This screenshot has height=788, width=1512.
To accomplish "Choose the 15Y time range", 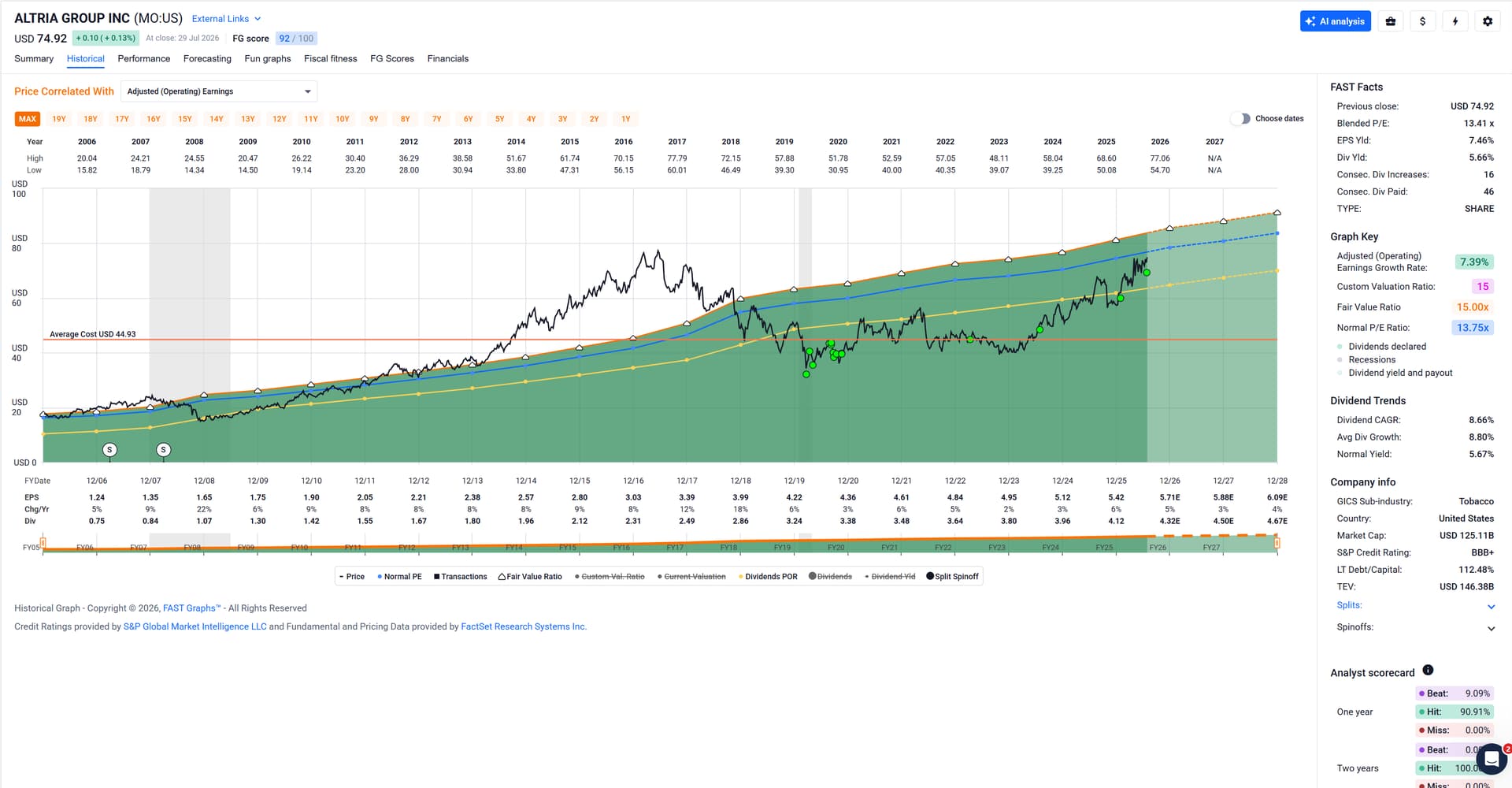I will tap(185, 119).
